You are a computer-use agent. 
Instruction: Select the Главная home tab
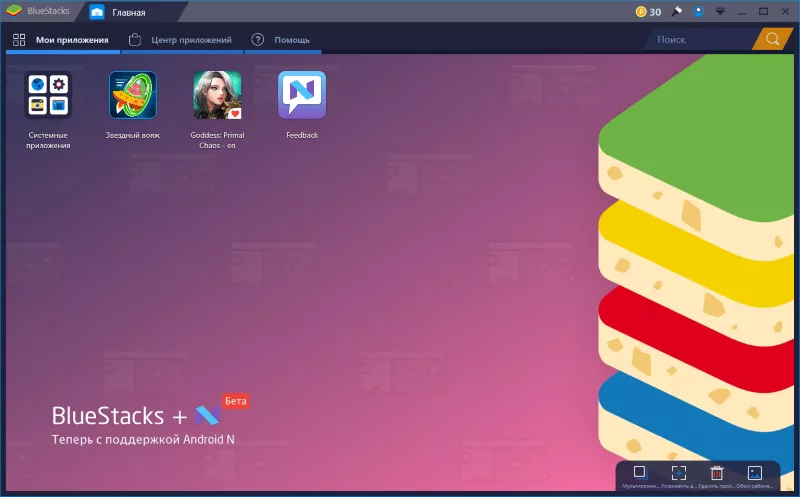[128, 12]
